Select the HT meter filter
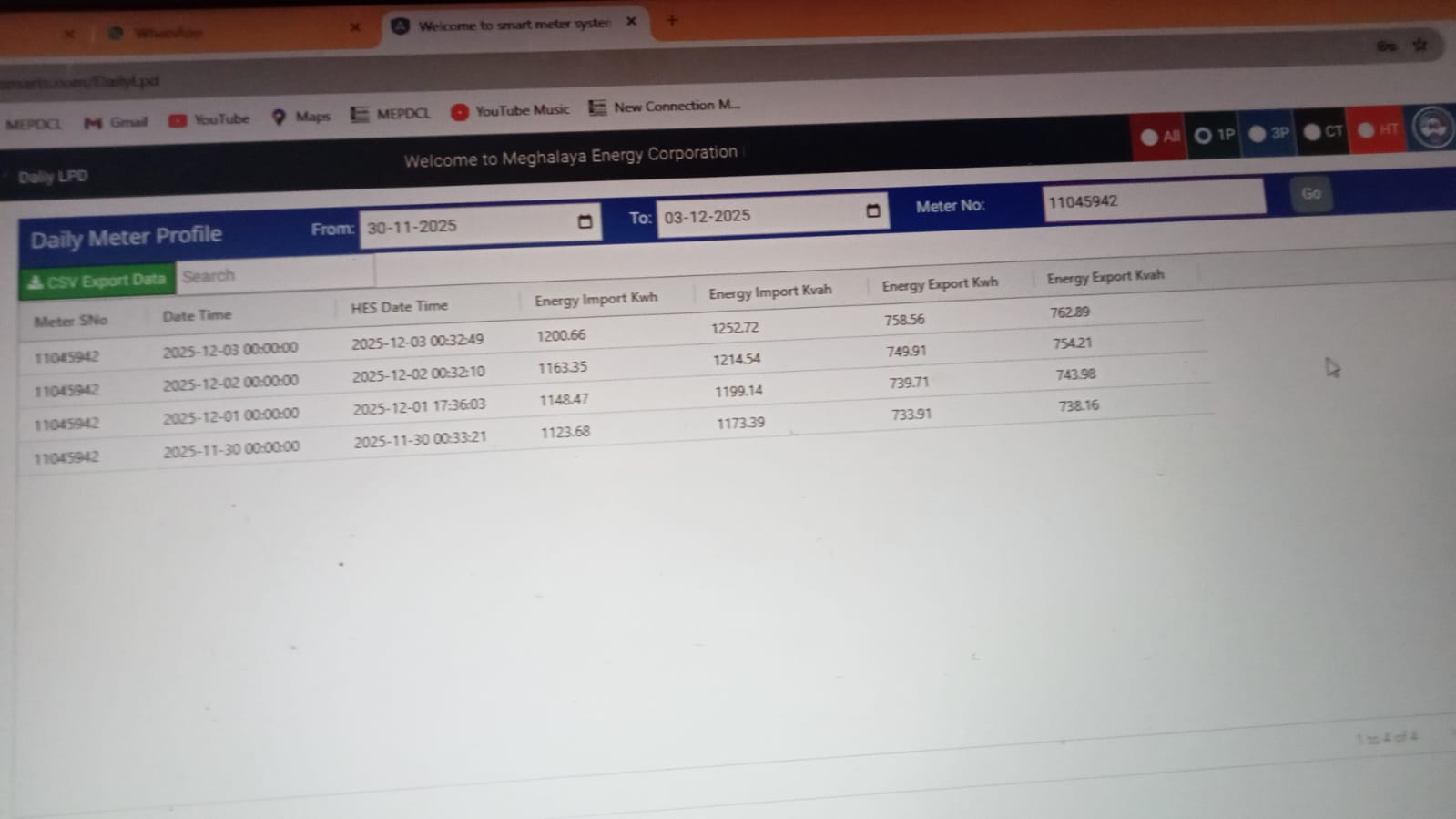 click(1378, 129)
